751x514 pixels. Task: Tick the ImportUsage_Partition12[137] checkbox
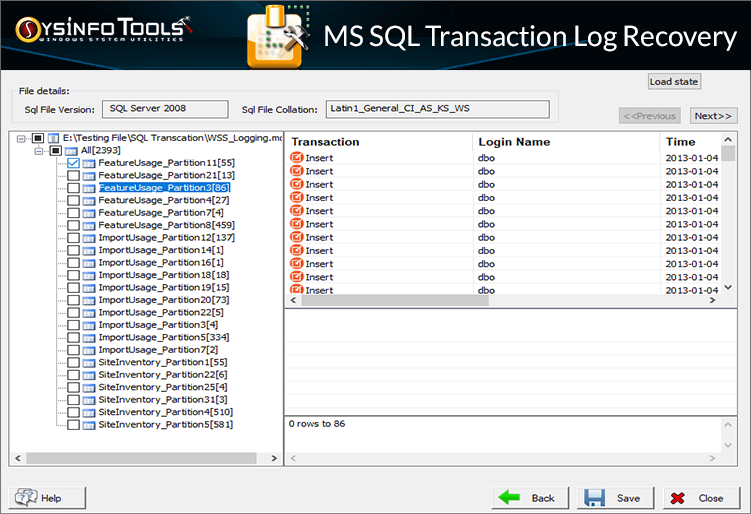[x=73, y=237]
